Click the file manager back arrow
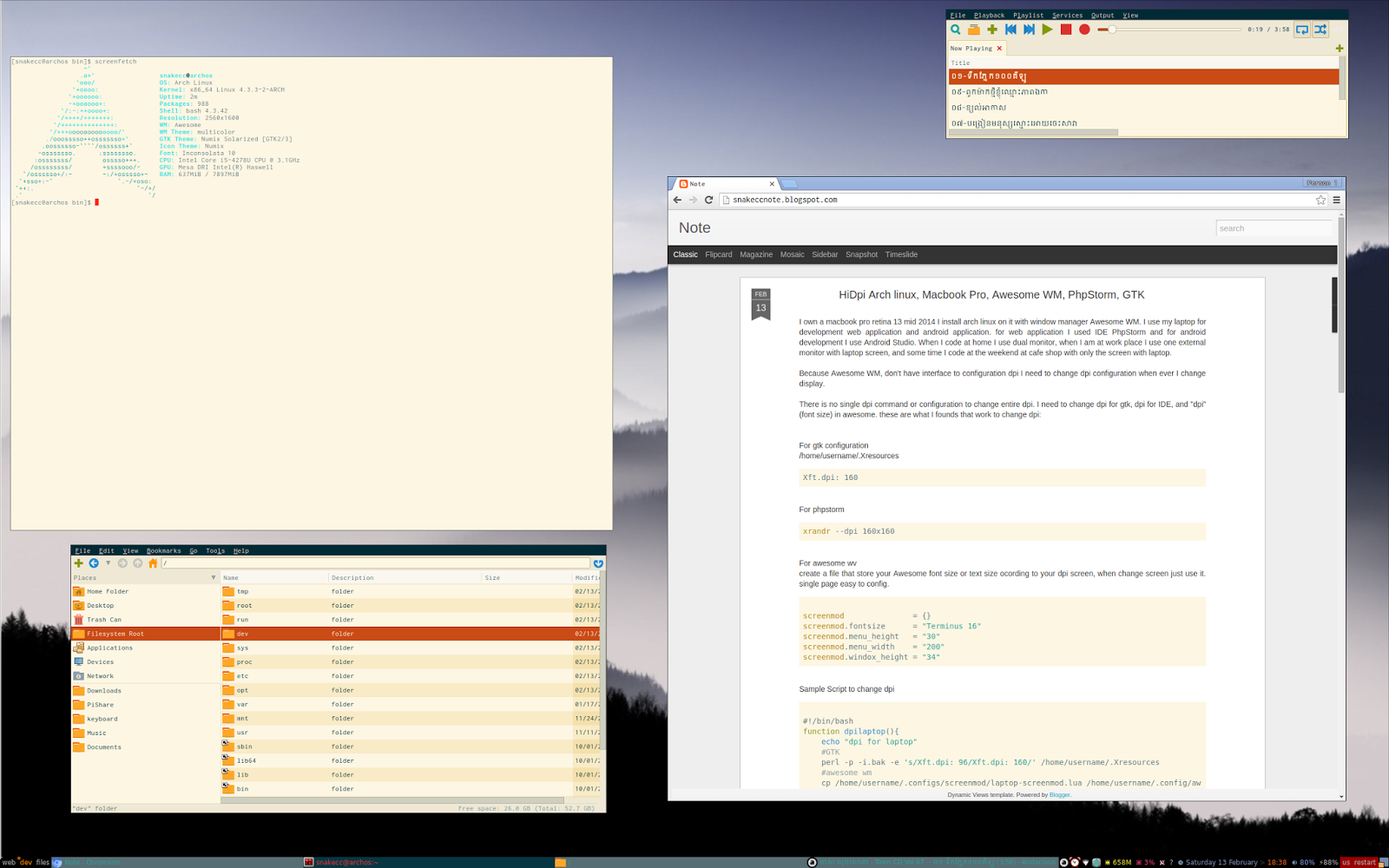 click(94, 563)
